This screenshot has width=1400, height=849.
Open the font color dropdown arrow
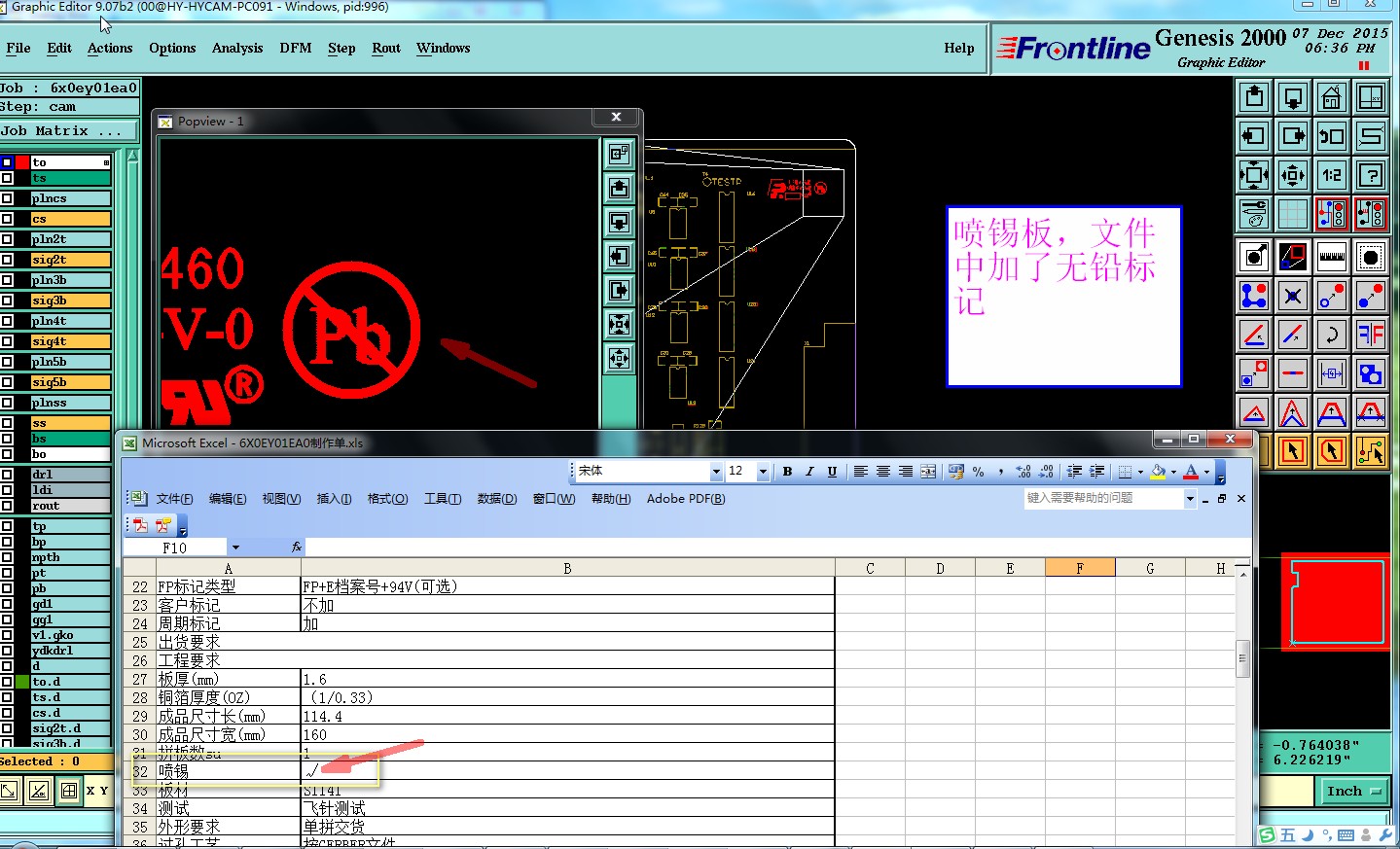pyautogui.click(x=1206, y=472)
